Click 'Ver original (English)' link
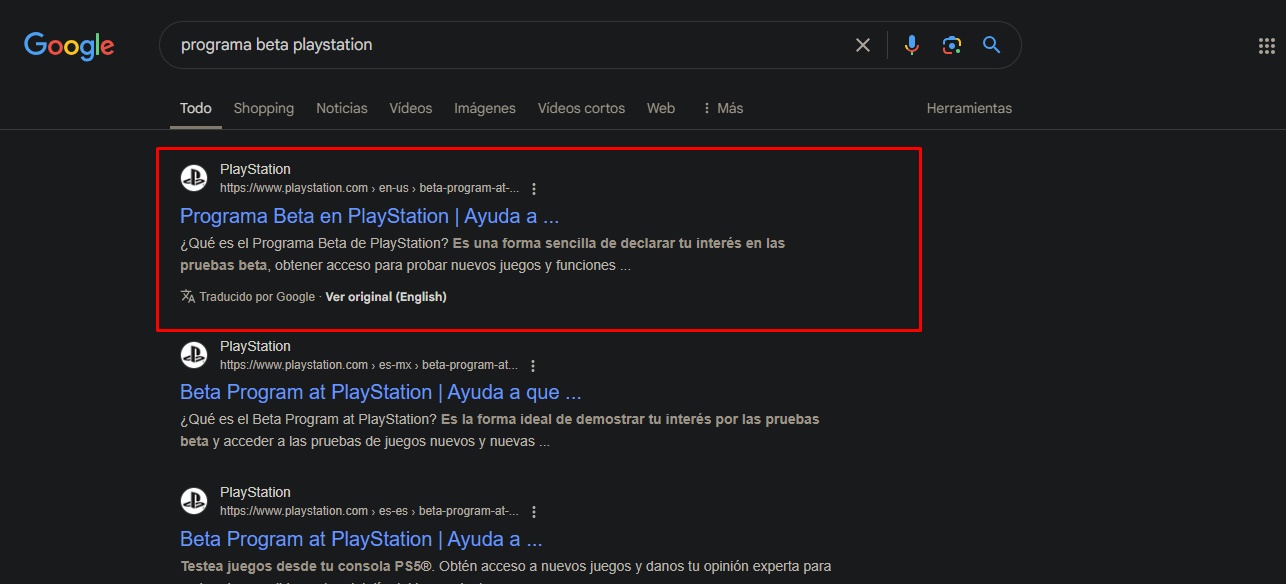Image resolution: width=1286 pixels, height=584 pixels. tap(386, 297)
